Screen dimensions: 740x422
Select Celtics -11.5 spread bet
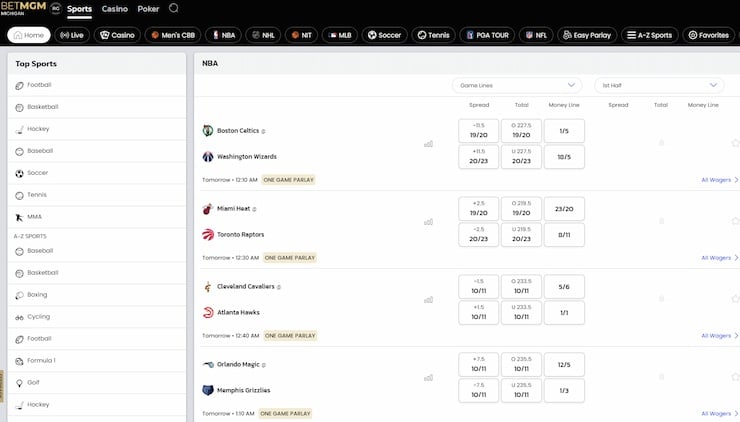point(479,131)
